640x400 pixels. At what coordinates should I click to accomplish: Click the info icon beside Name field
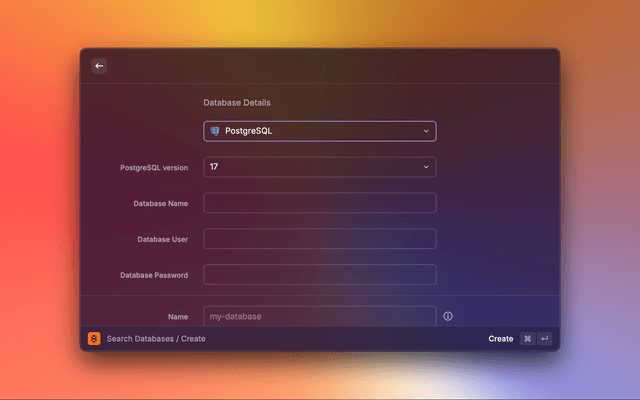tap(448, 316)
